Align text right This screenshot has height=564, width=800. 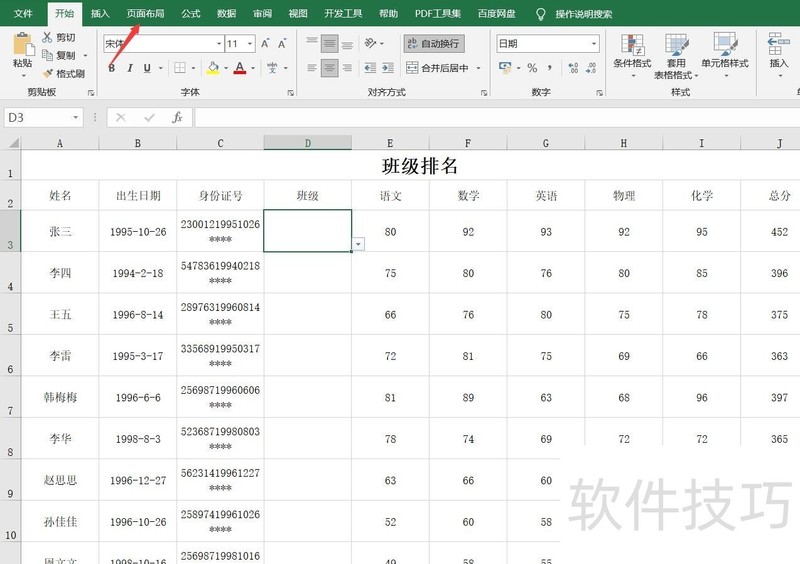347,68
